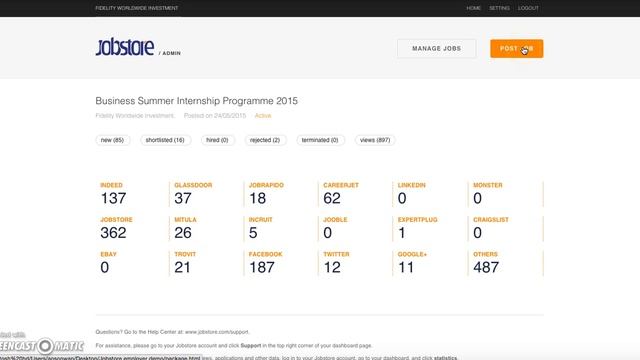Click the Trovit stat value 21
Image resolution: width=640 pixels, height=360 pixels.
coord(182,267)
